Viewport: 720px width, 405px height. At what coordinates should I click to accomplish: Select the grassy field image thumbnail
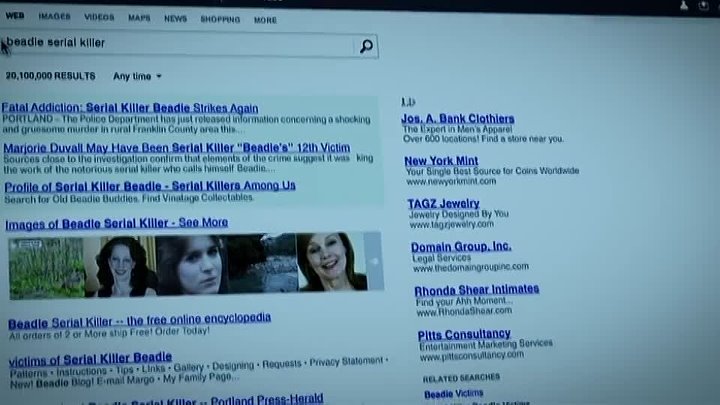(x=47, y=266)
